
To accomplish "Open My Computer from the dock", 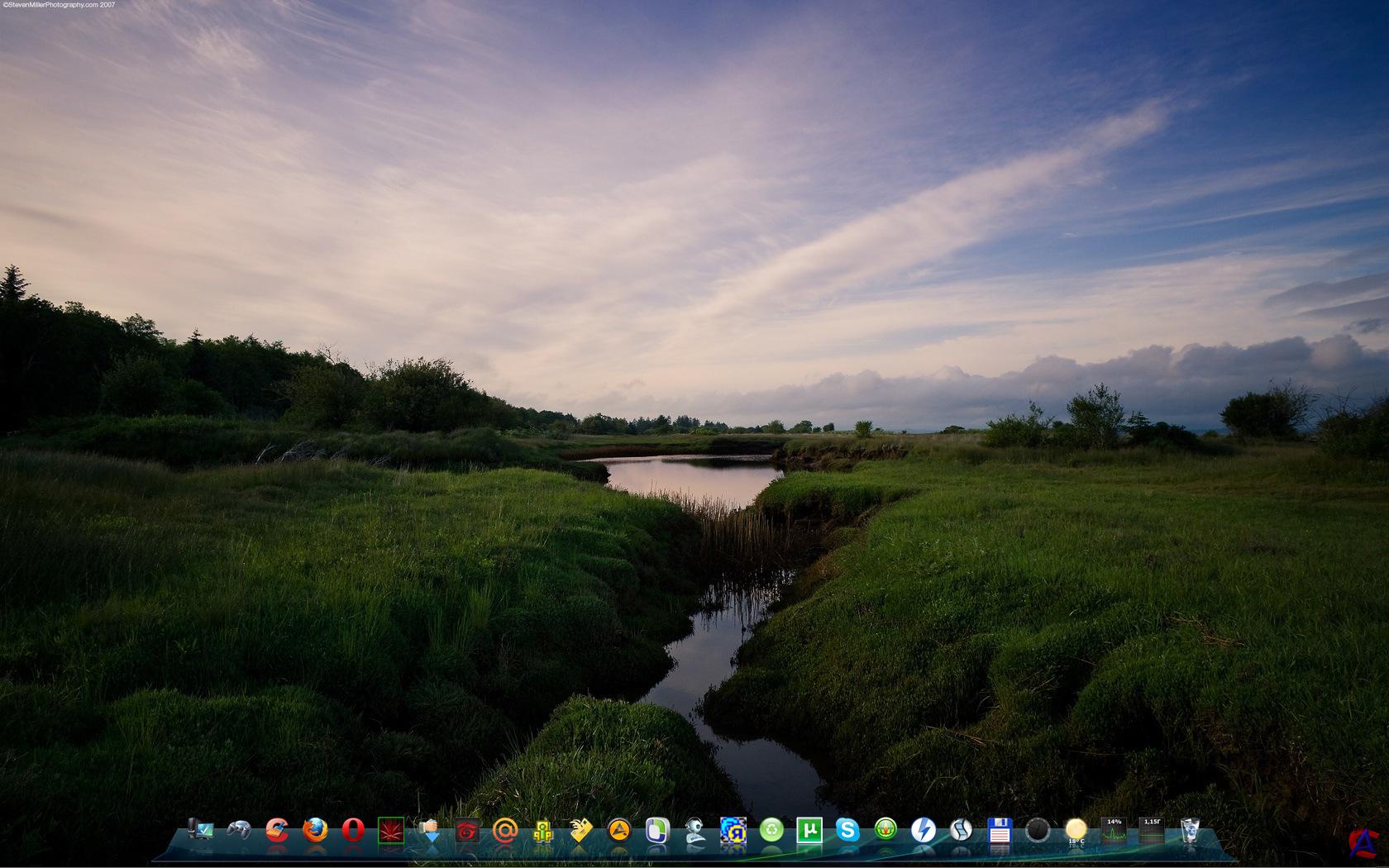I will tap(200, 829).
